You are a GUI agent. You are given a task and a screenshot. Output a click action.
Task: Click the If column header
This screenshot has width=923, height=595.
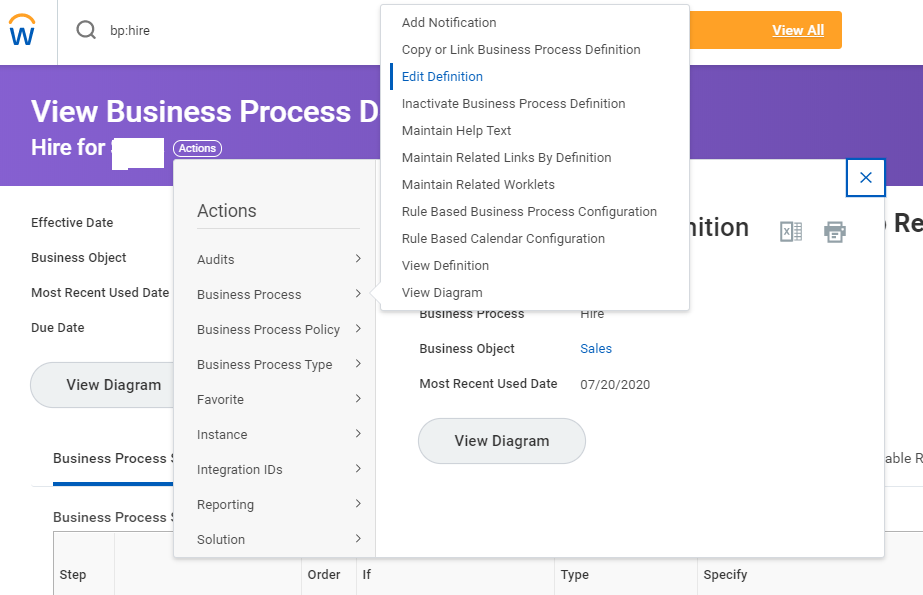[366, 574]
